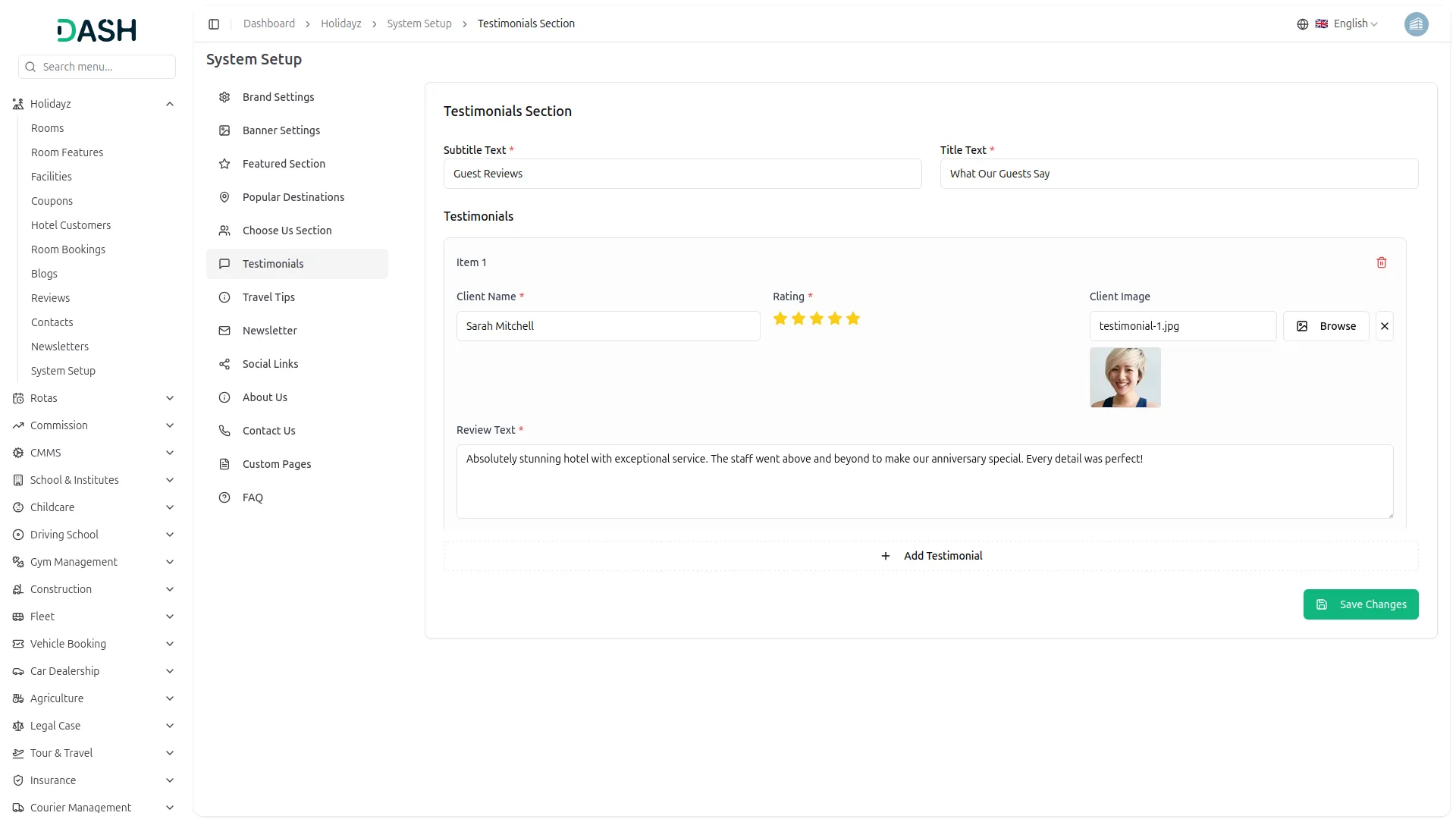This screenshot has height=819, width=1456.
Task: Click the Contact Us phone icon
Action: click(224, 431)
